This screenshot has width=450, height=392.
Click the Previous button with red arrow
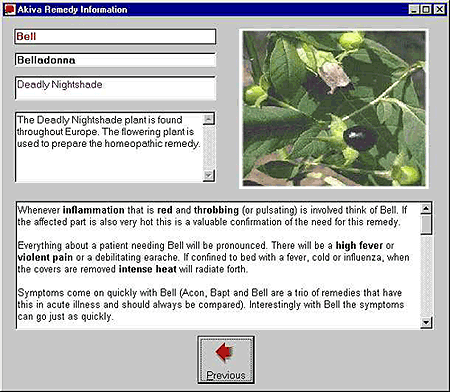pyautogui.click(x=226, y=360)
